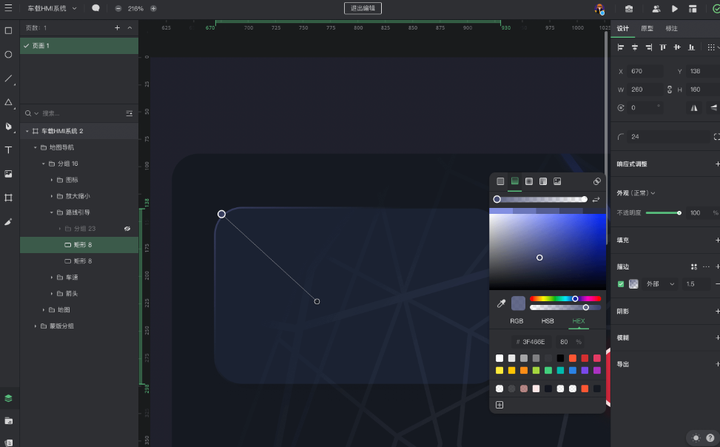Zoom out with the minus button
The image size is (720, 447).
[x=118, y=8]
